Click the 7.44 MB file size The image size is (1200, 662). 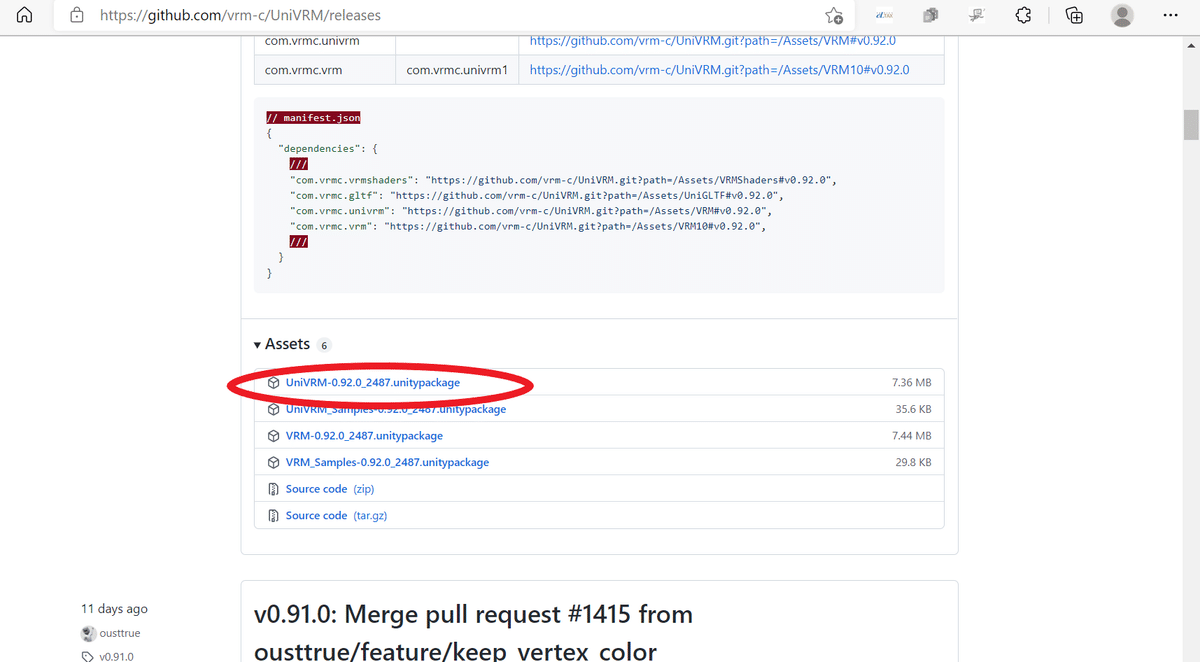911,436
